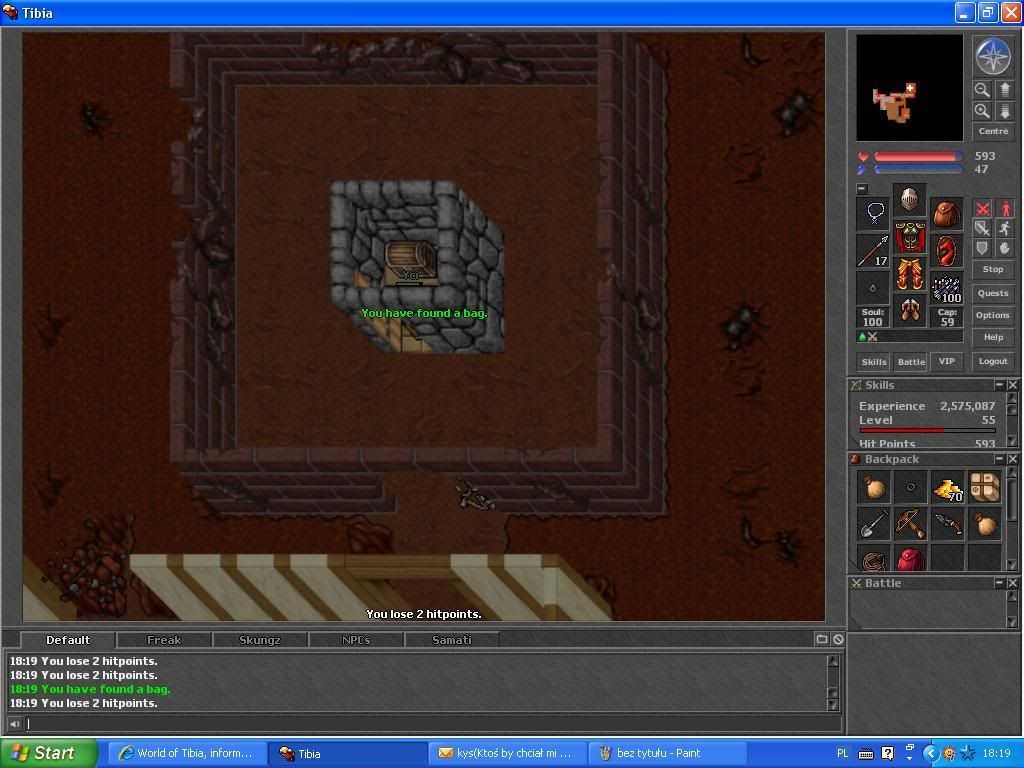Image resolution: width=1024 pixels, height=768 pixels.
Task: Click the empty ring slot
Action: (873, 288)
